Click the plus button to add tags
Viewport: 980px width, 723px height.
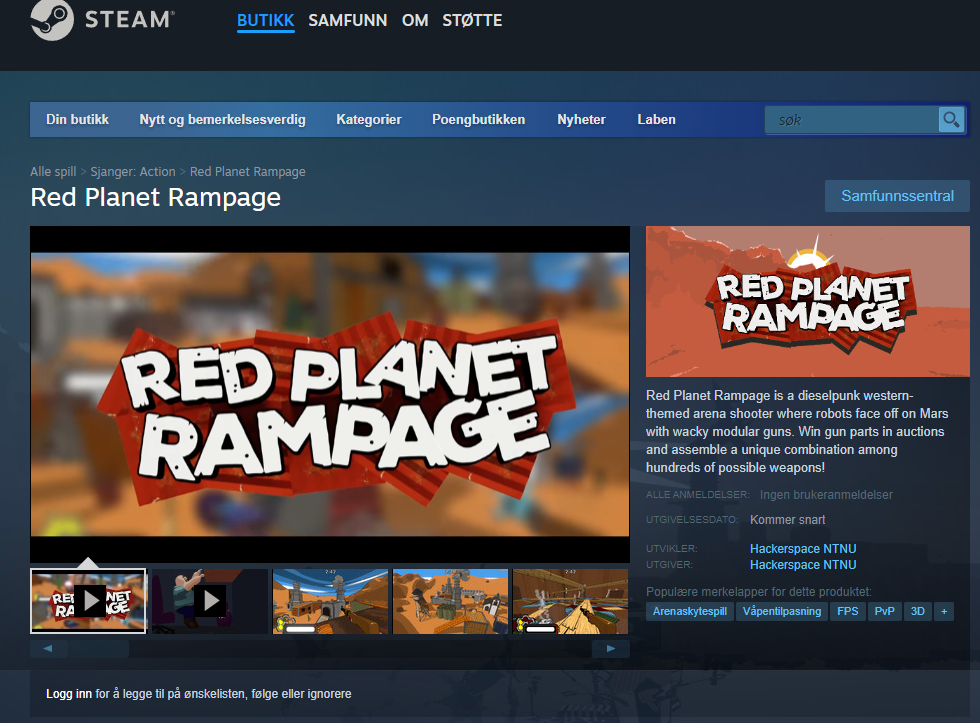pos(944,611)
